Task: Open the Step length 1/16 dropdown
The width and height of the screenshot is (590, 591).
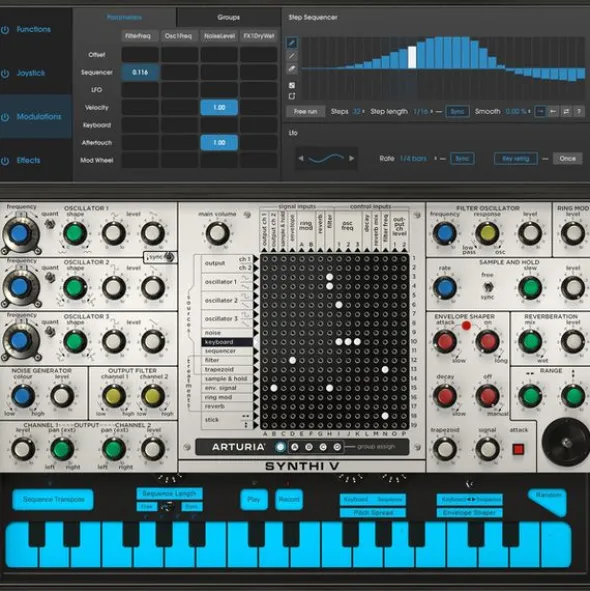Action: tap(423, 112)
